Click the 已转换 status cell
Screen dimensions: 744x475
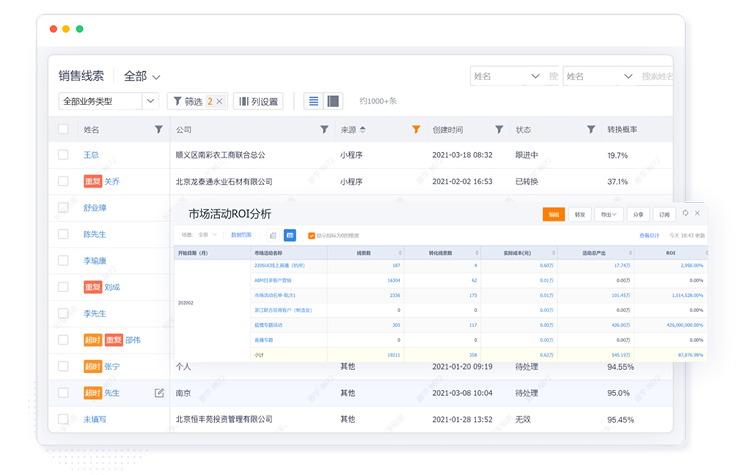coord(527,182)
